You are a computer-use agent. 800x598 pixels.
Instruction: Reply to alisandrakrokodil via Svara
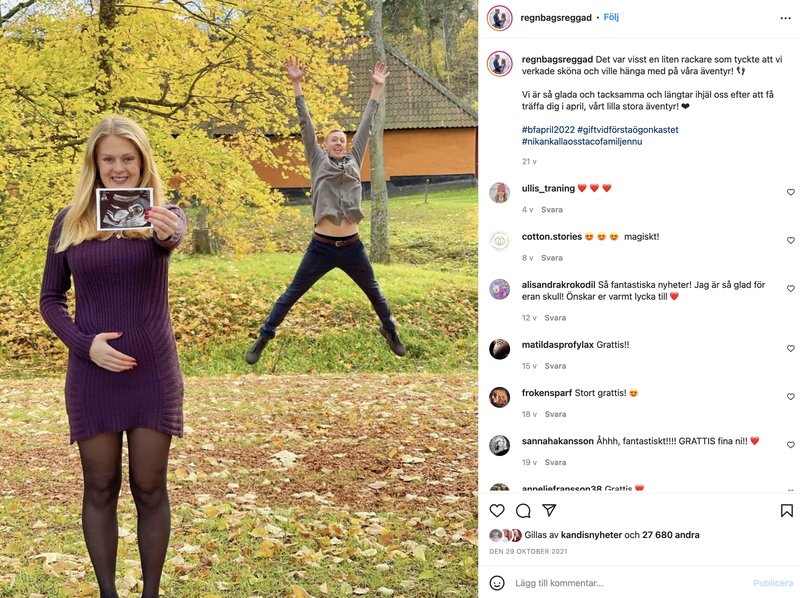point(555,317)
